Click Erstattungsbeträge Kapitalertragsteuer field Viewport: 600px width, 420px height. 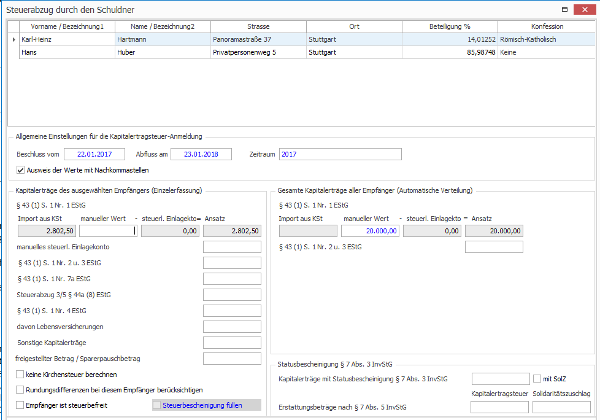pos(499,407)
